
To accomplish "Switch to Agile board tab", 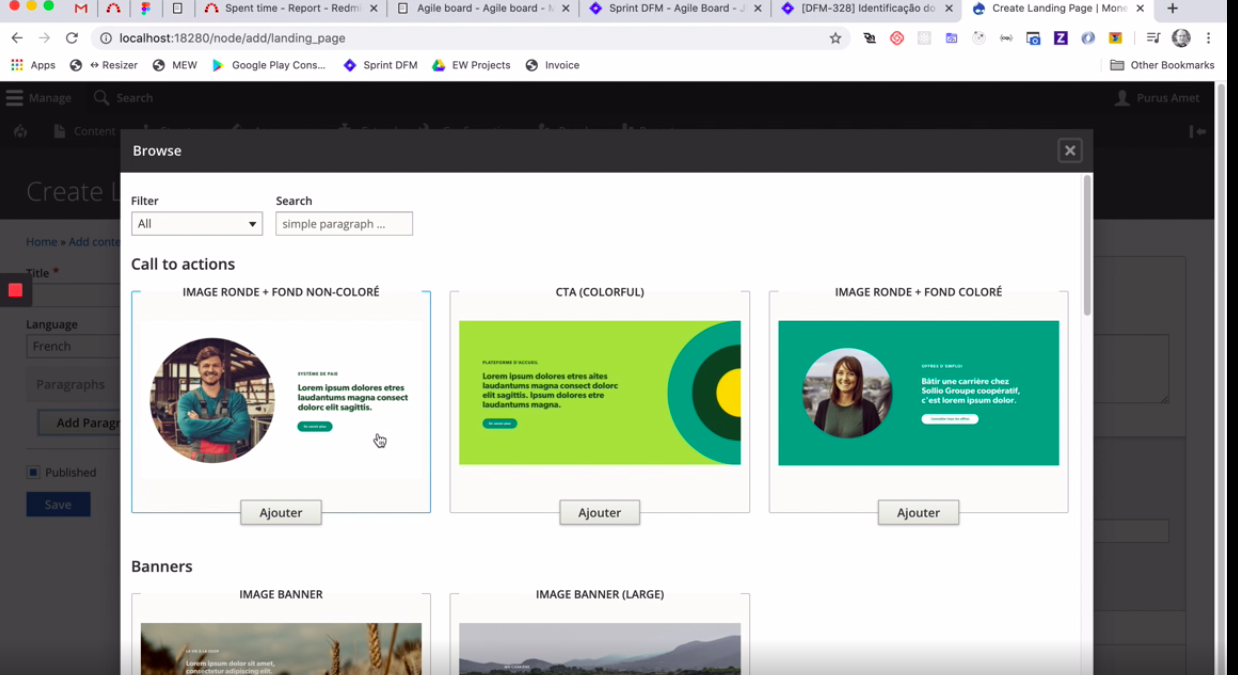I will 483,9.
